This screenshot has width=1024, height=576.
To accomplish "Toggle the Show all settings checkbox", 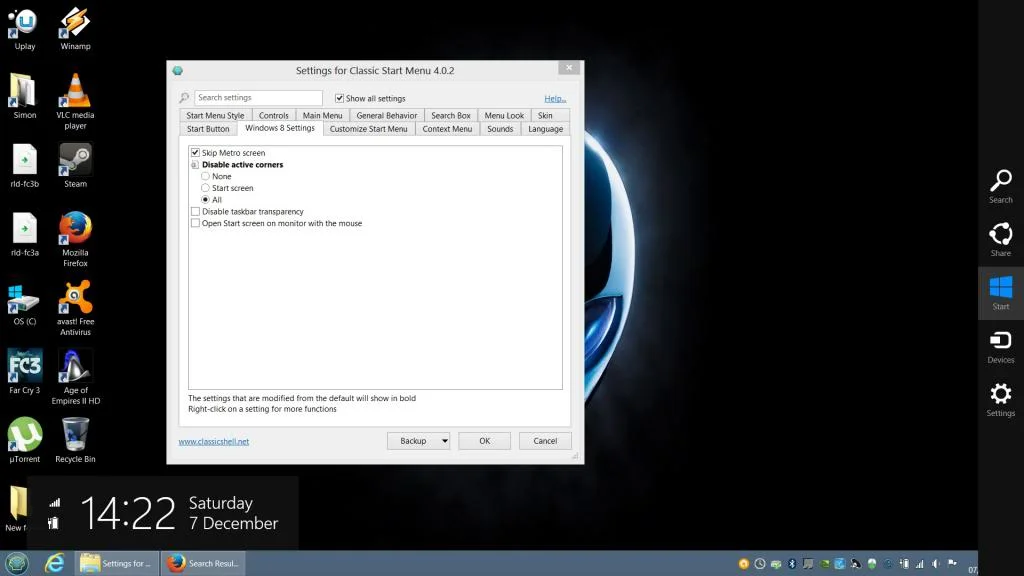I will [339, 98].
